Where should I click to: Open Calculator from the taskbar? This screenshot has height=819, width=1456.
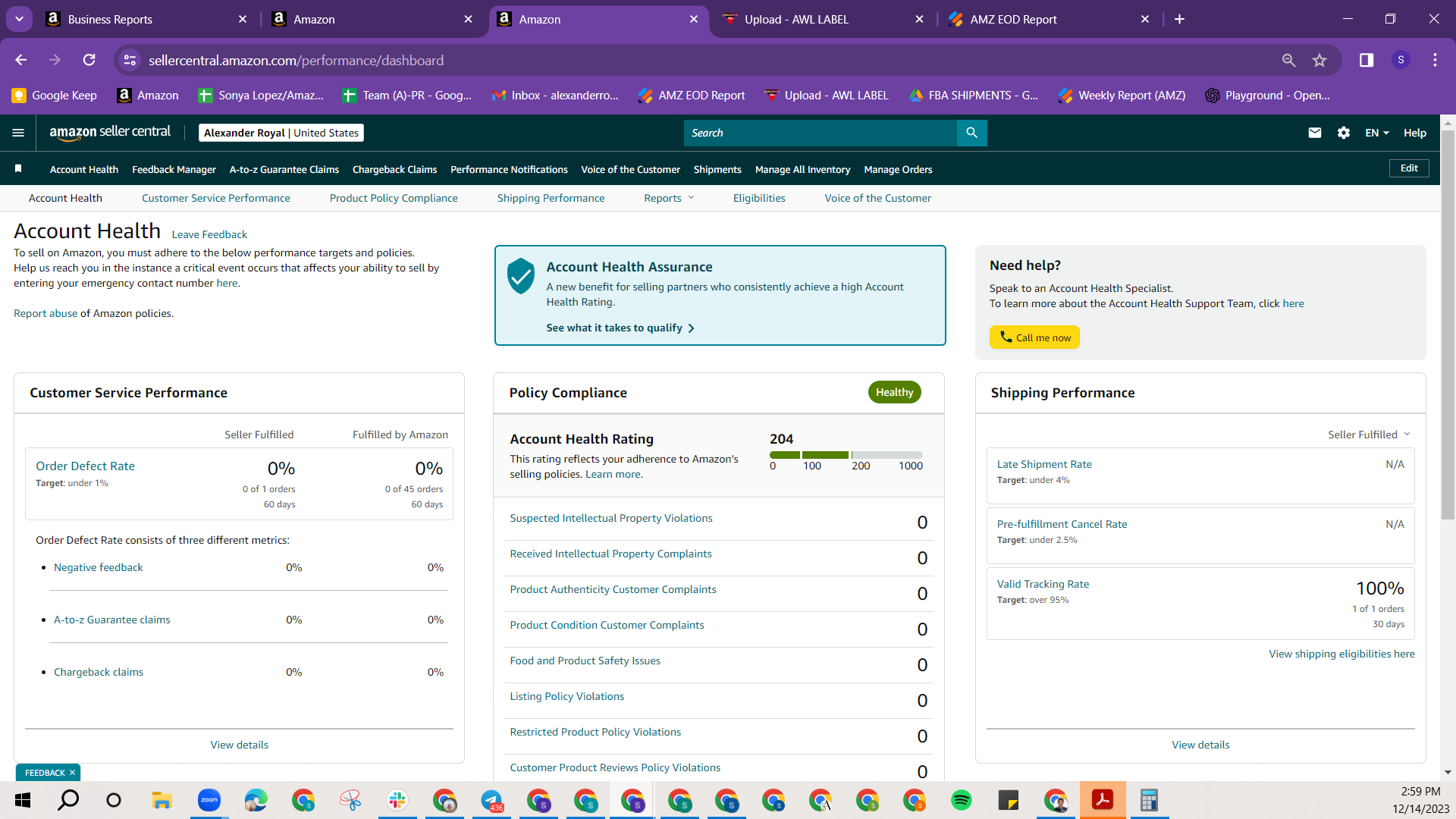pos(1149,800)
